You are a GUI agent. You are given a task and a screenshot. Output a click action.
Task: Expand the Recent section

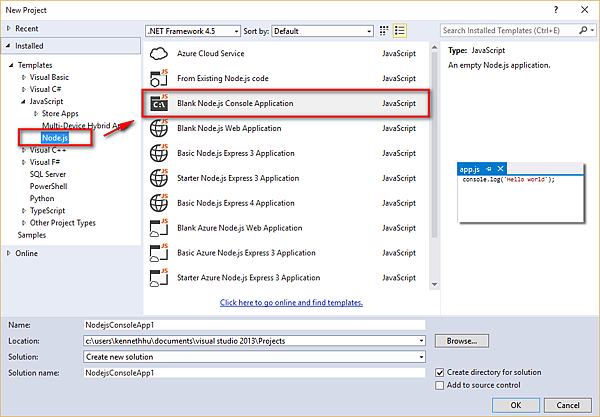[8, 29]
